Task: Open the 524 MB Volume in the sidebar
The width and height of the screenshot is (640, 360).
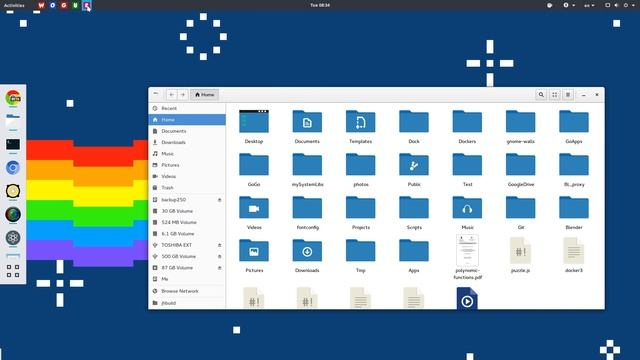Action: click(x=187, y=222)
